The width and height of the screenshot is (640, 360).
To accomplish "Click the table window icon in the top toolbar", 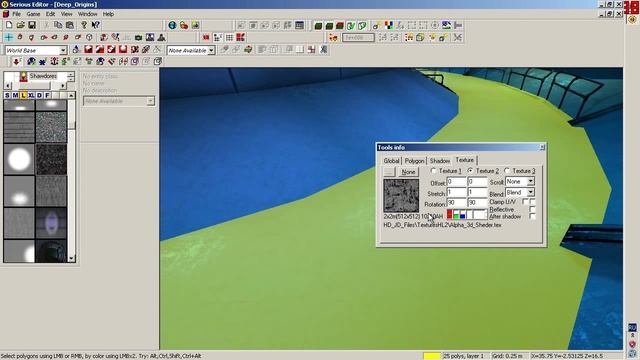I will coord(300,25).
